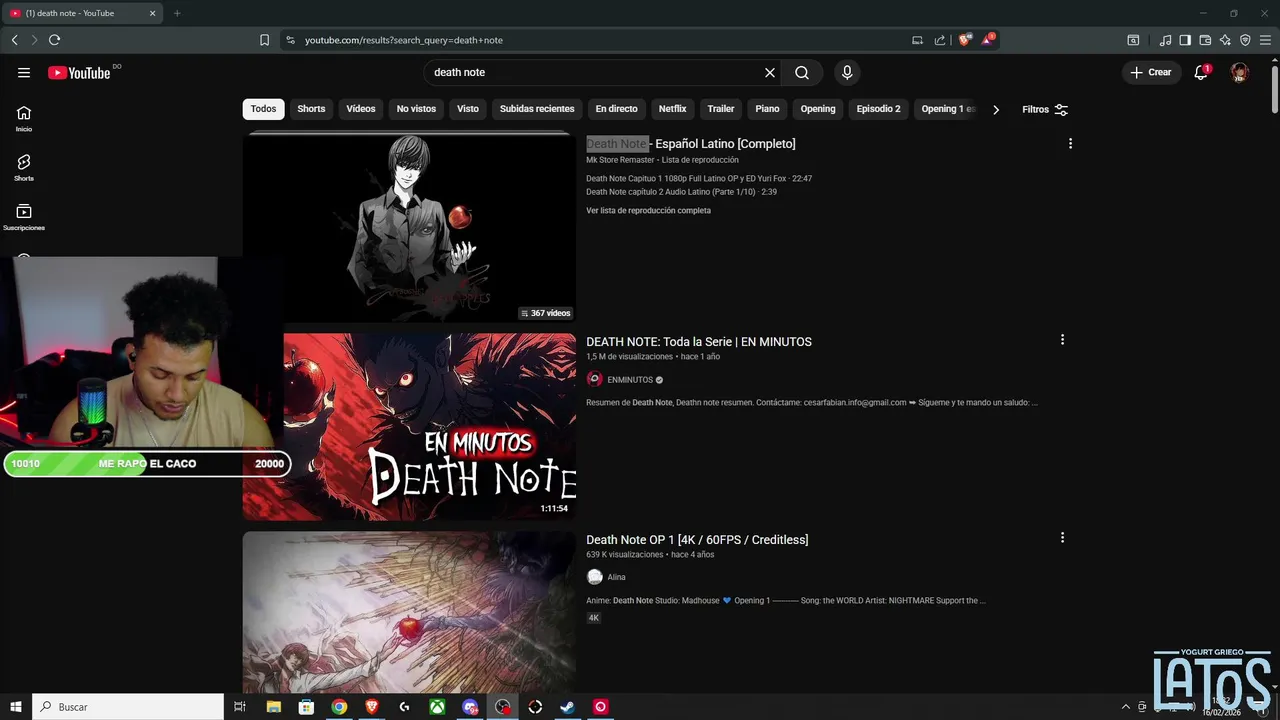The width and height of the screenshot is (1280, 720).
Task: Open Death Note OP 1 4K title
Action: pos(697,540)
